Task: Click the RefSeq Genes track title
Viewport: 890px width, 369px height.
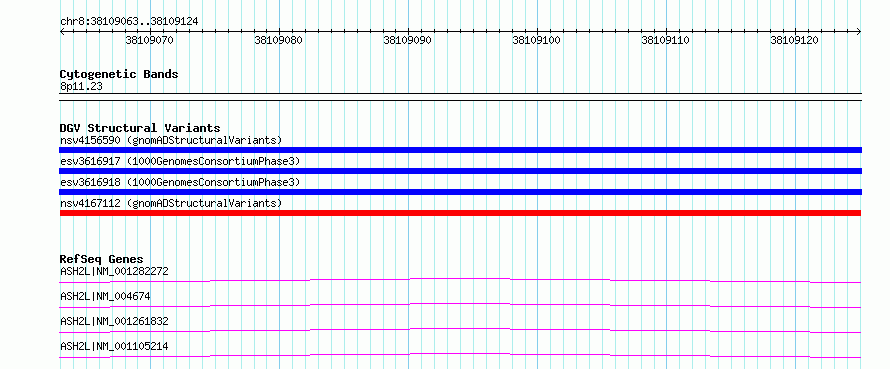Action: (102, 259)
